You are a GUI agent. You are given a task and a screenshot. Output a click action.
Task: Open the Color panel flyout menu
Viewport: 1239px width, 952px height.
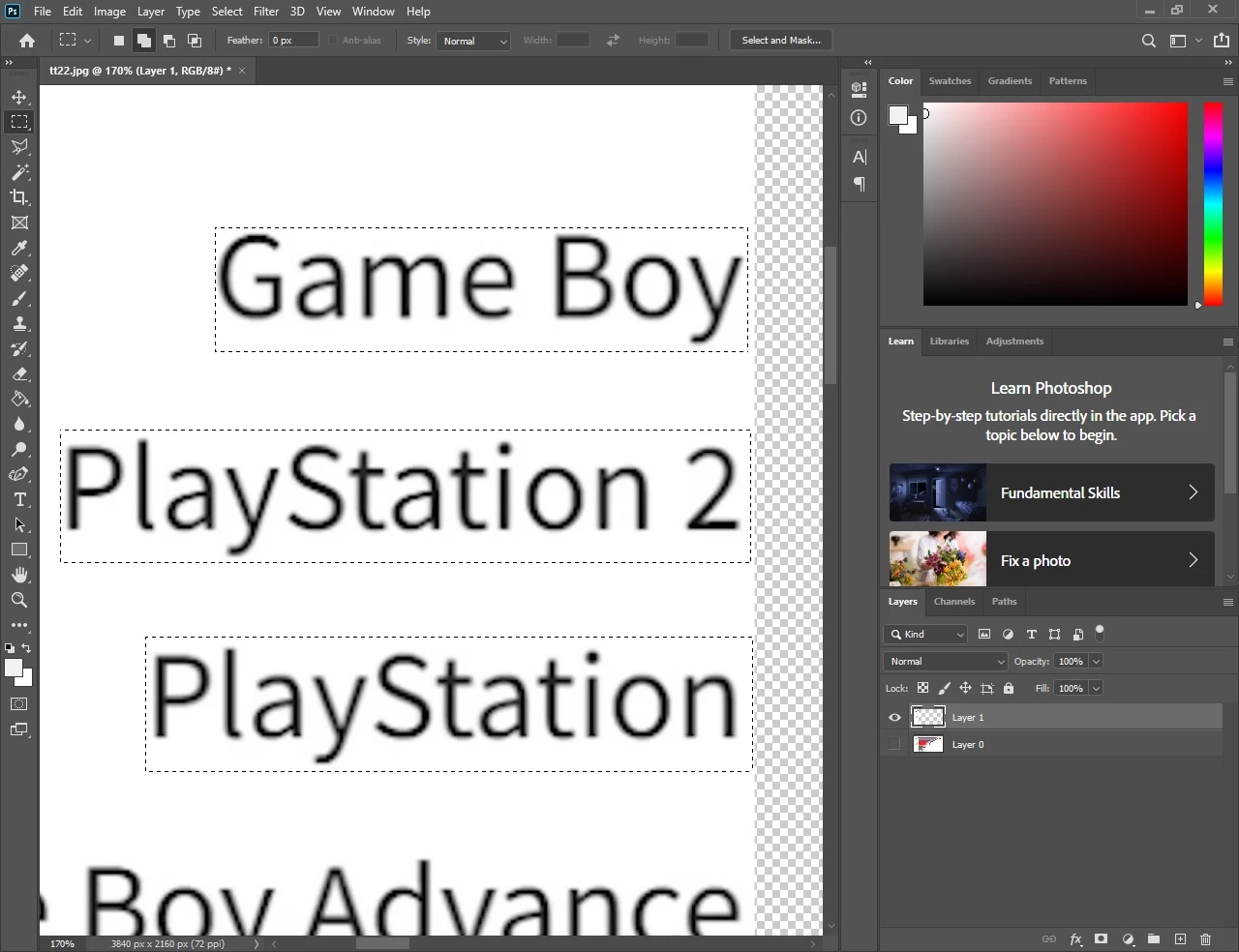coord(1227,81)
